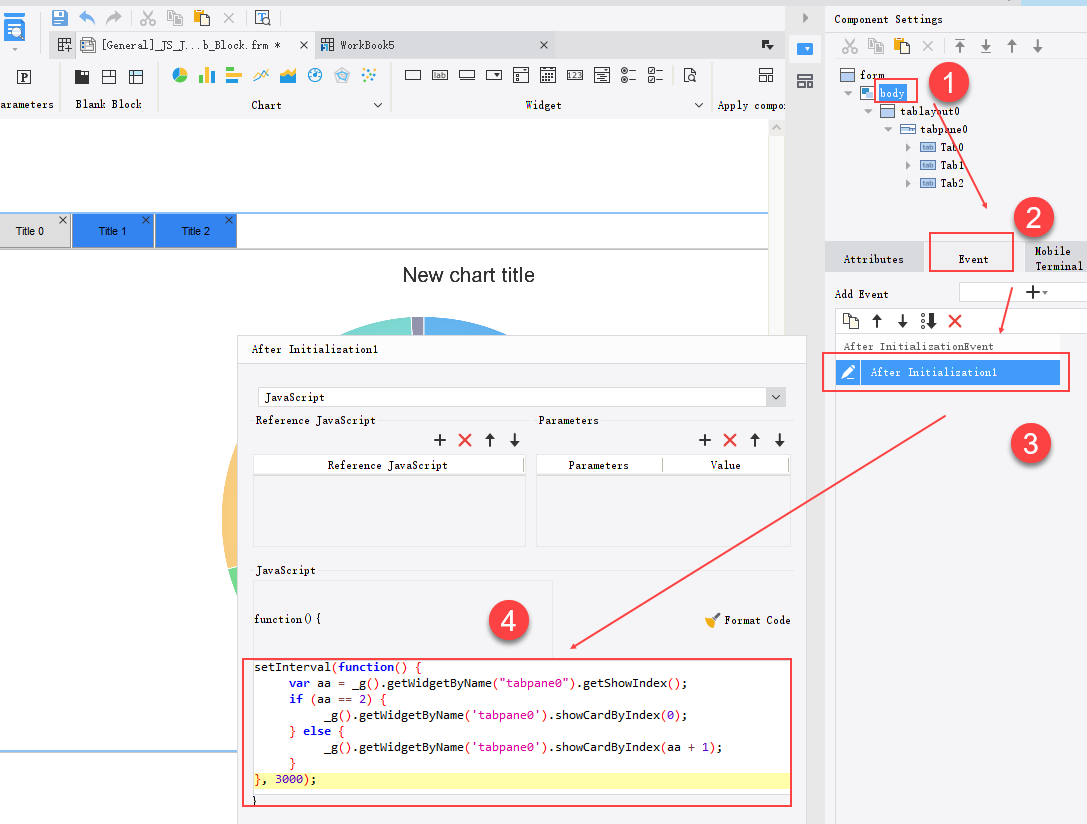Delete a parameter with the red X

[730, 440]
